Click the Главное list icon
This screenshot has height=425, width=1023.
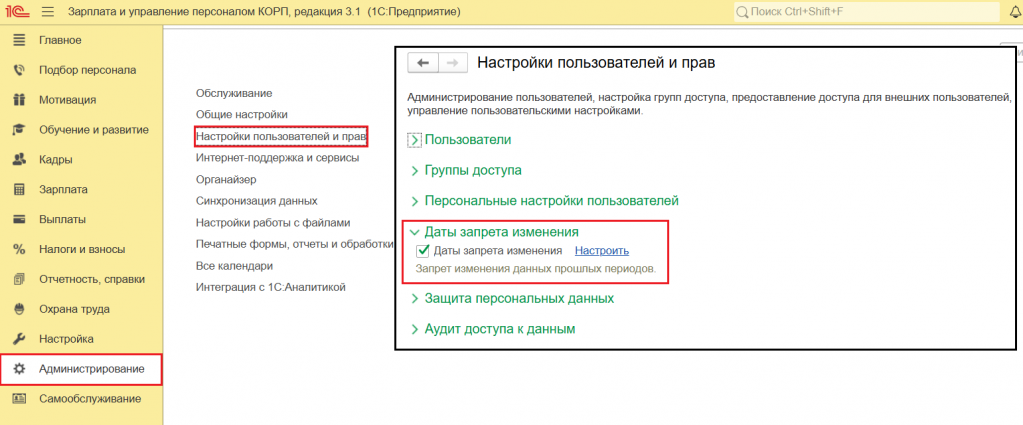(x=19, y=40)
